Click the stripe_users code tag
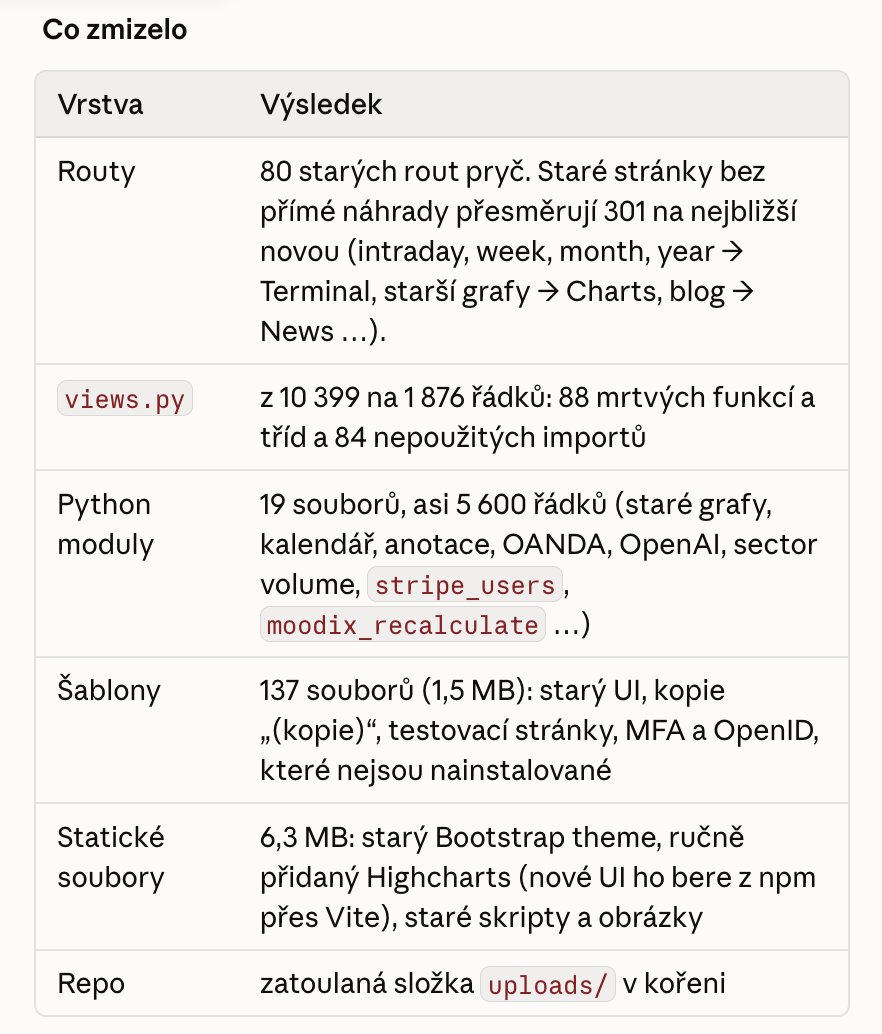The image size is (882, 1034). (x=465, y=584)
